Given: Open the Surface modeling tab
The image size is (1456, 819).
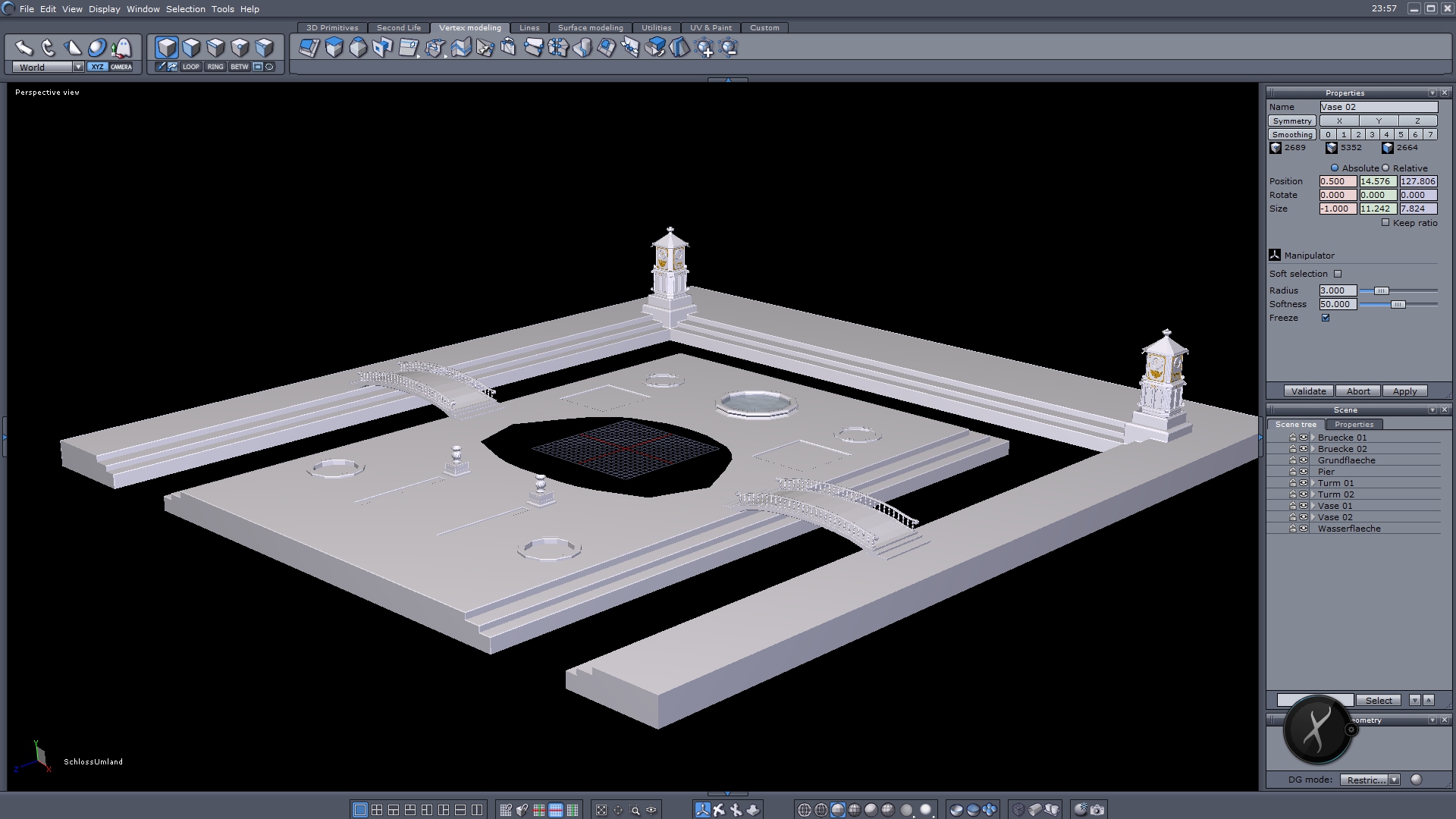Looking at the screenshot, I should click(590, 27).
